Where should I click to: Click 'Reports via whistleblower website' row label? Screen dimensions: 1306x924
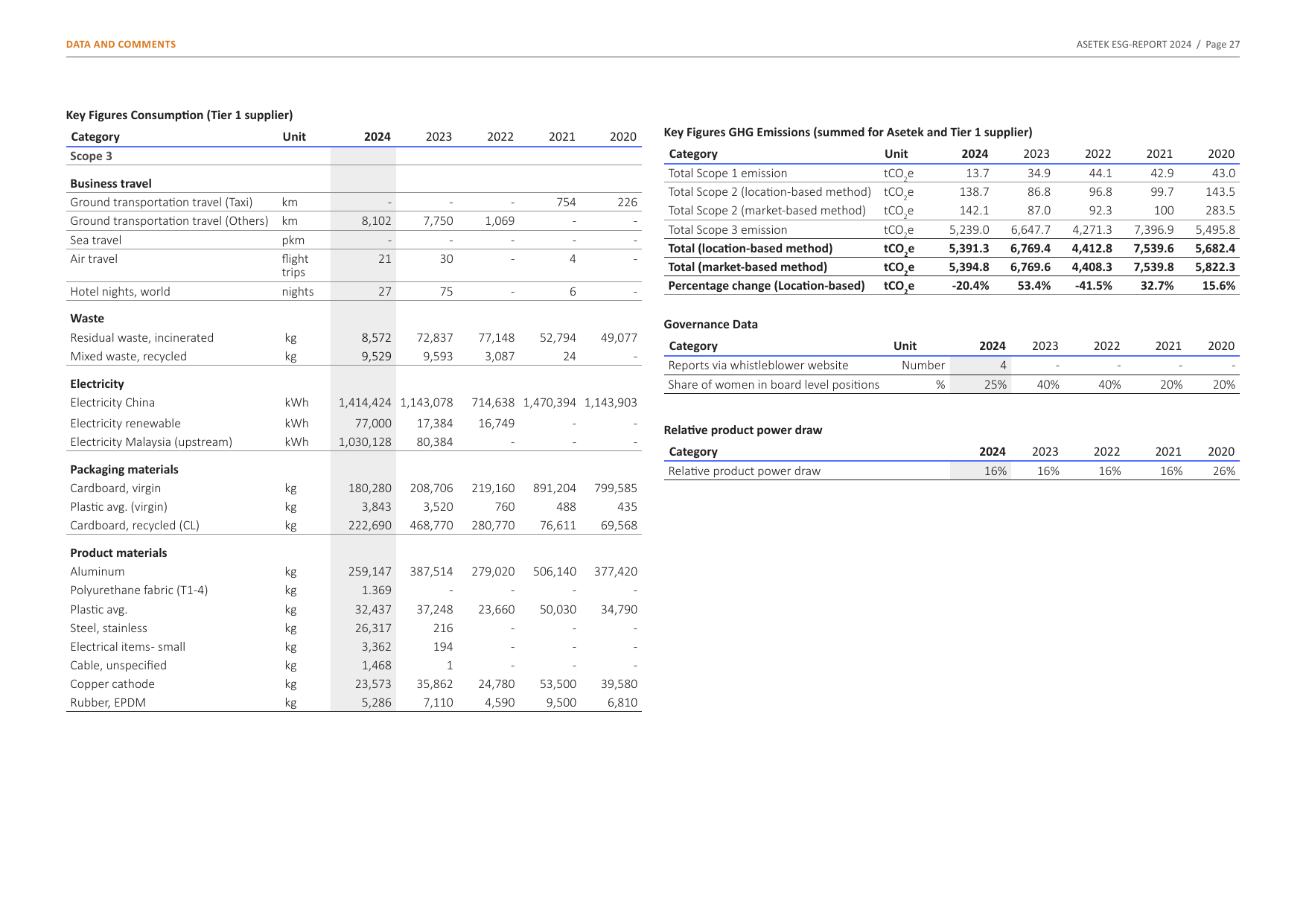tap(758, 366)
